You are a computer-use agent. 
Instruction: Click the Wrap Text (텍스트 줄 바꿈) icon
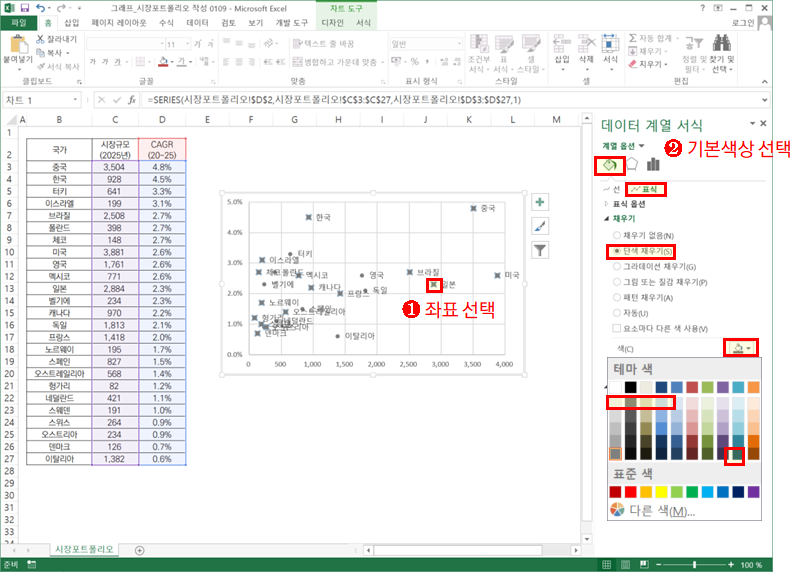pyautogui.click(x=297, y=44)
